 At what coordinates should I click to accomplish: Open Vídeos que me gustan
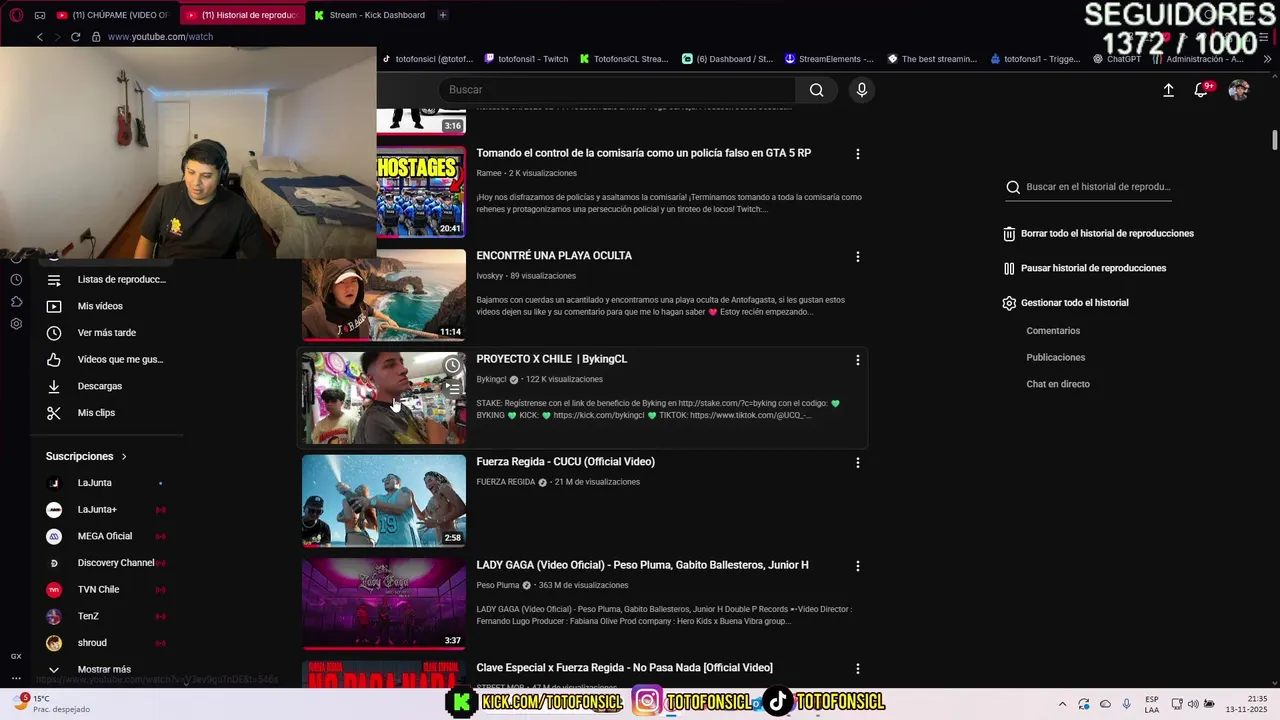tap(107, 359)
